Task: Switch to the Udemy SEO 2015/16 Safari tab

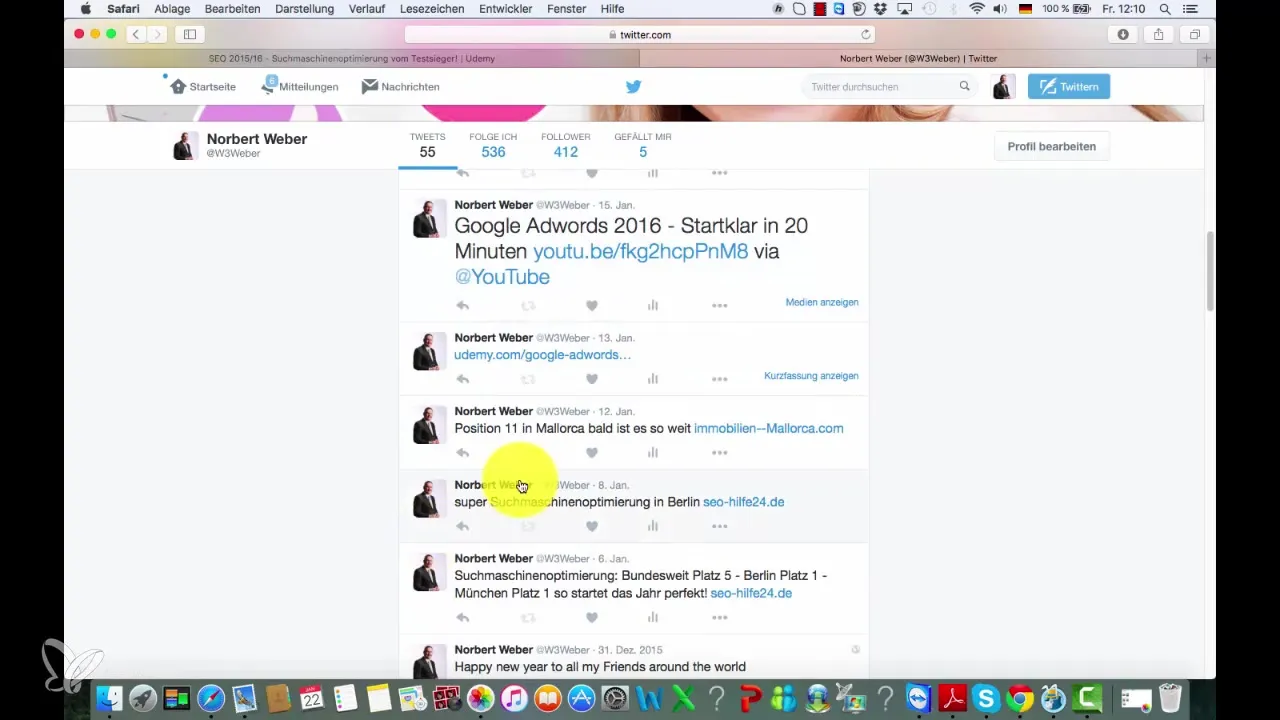Action: (x=352, y=58)
